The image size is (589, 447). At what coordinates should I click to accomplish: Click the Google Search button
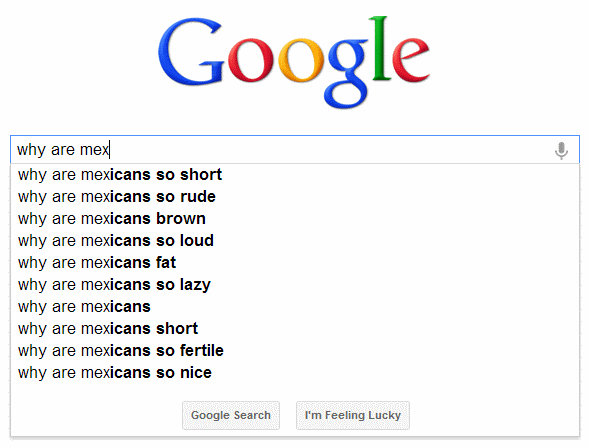click(231, 415)
